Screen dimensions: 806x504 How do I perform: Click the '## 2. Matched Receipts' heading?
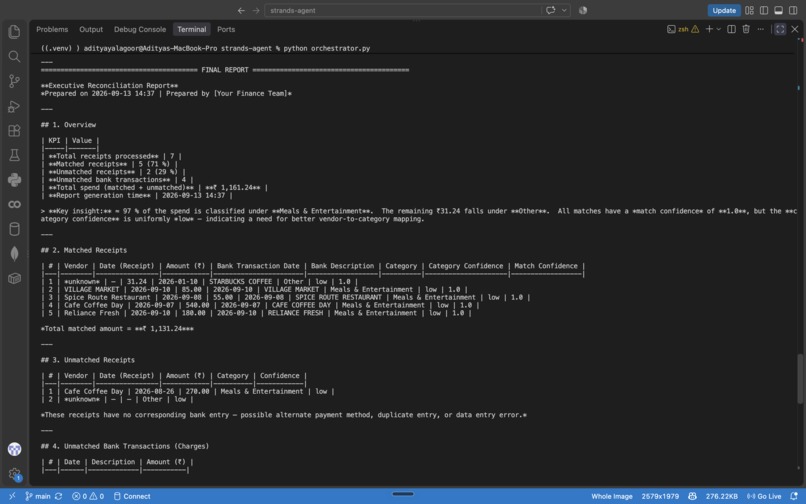point(84,250)
